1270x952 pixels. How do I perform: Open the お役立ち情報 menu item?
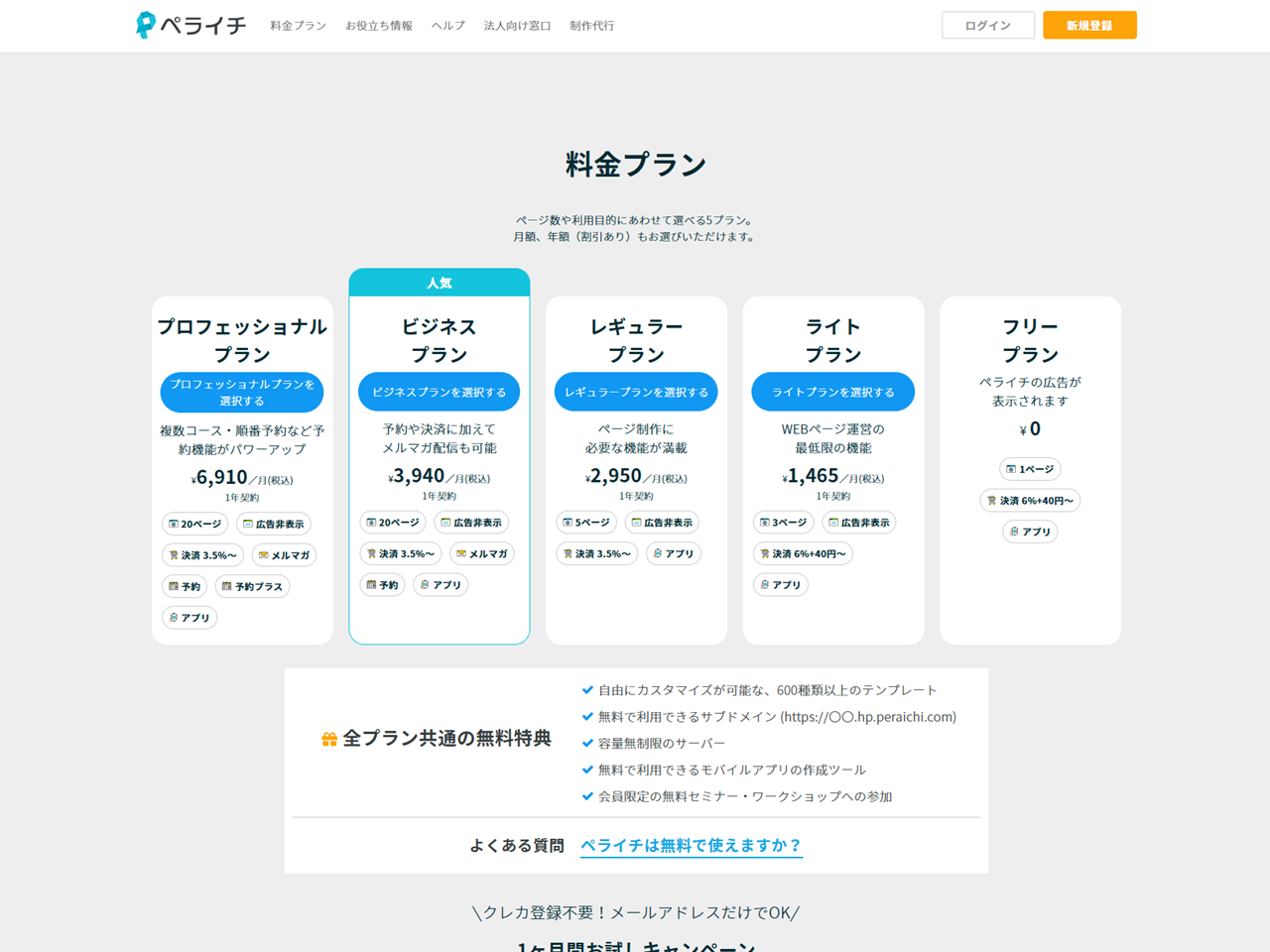[x=379, y=26]
